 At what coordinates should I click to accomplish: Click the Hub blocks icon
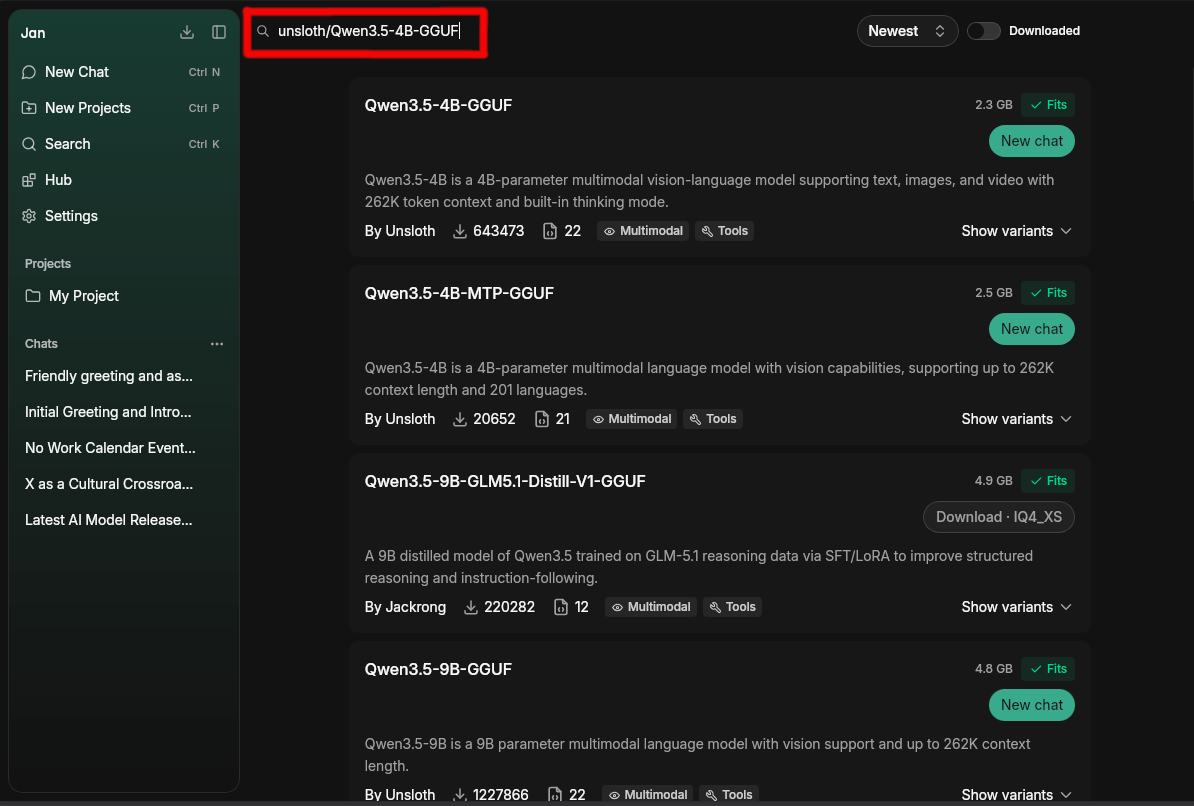(29, 181)
